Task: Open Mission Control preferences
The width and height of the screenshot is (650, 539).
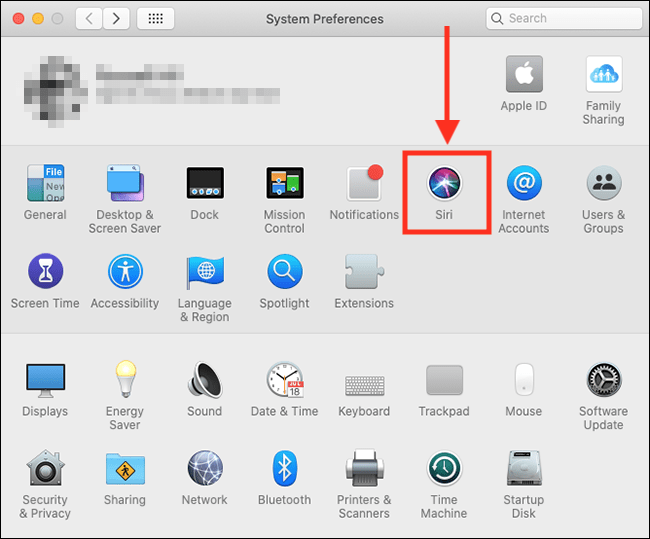Action: pyautogui.click(x=285, y=183)
